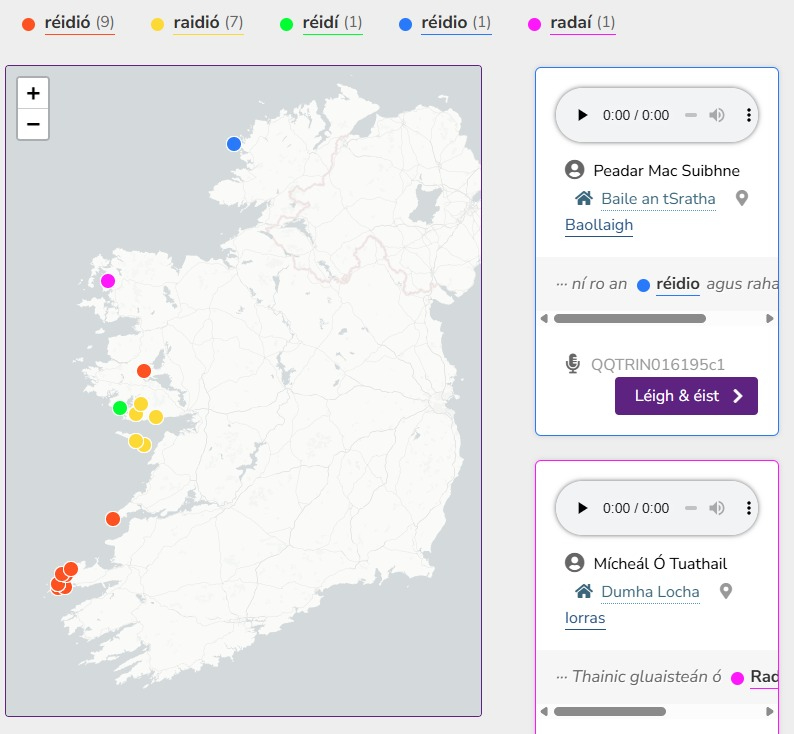Mute Peadar Mac Suibhne's audio player
The height and width of the screenshot is (734, 794).
pos(717,115)
